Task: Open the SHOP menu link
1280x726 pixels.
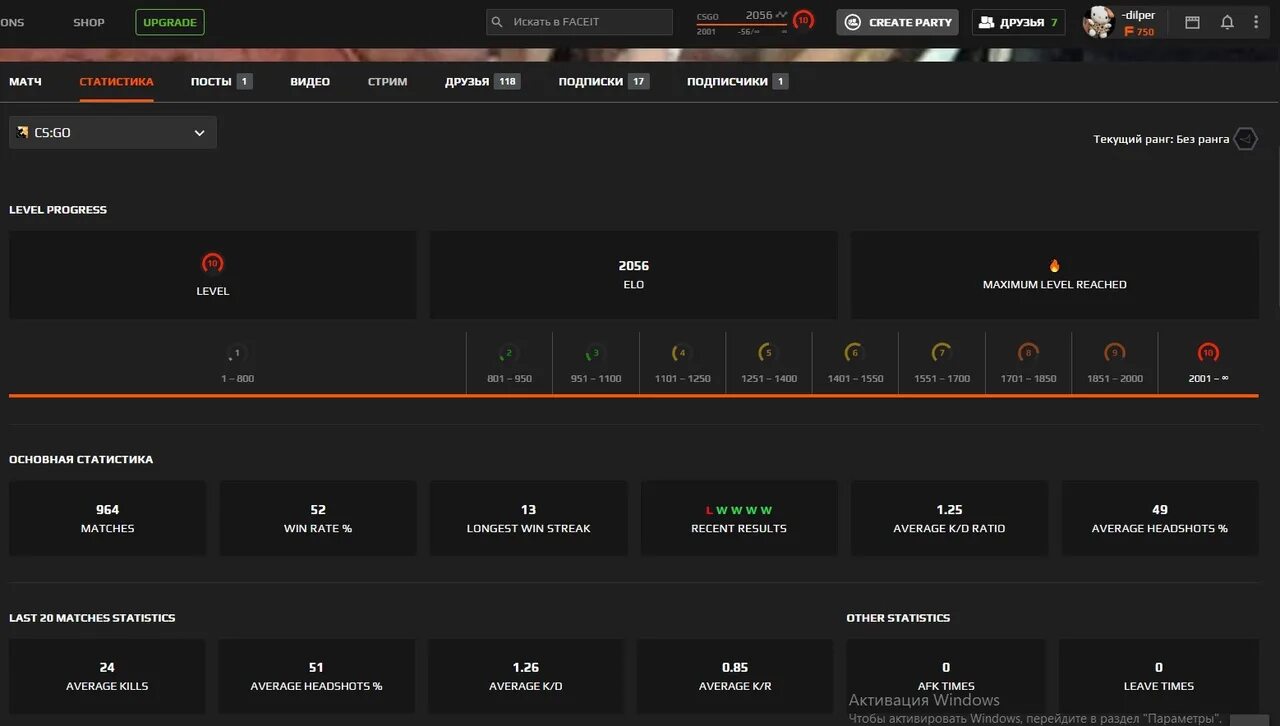Action: coord(88,22)
